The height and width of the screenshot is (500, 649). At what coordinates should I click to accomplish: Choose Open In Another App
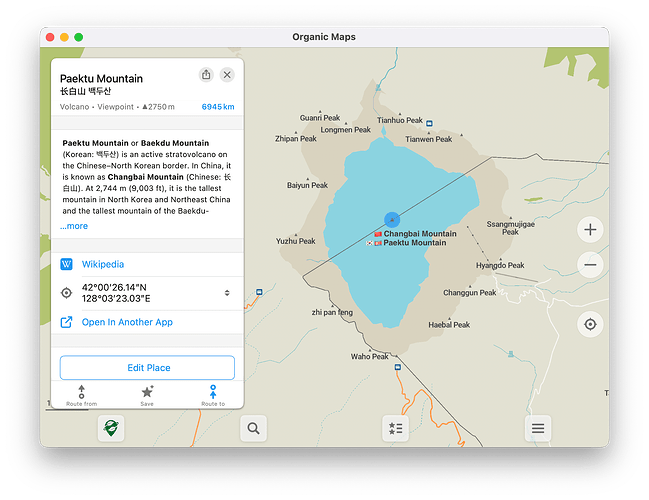(x=127, y=322)
